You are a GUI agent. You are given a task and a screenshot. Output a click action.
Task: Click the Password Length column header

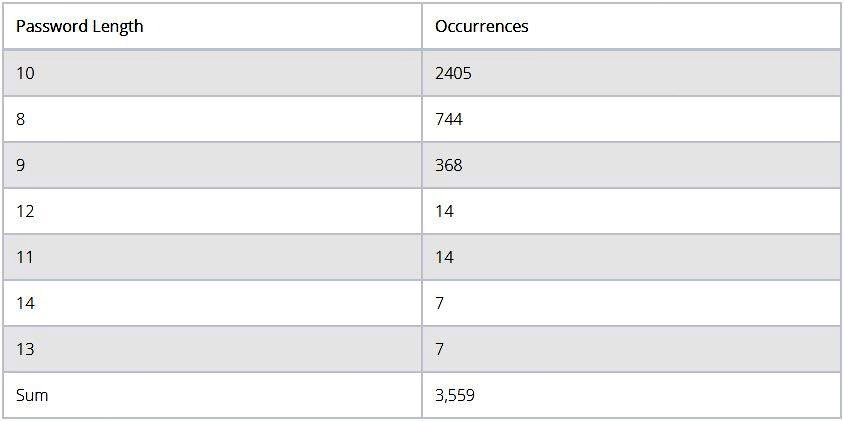(212, 26)
